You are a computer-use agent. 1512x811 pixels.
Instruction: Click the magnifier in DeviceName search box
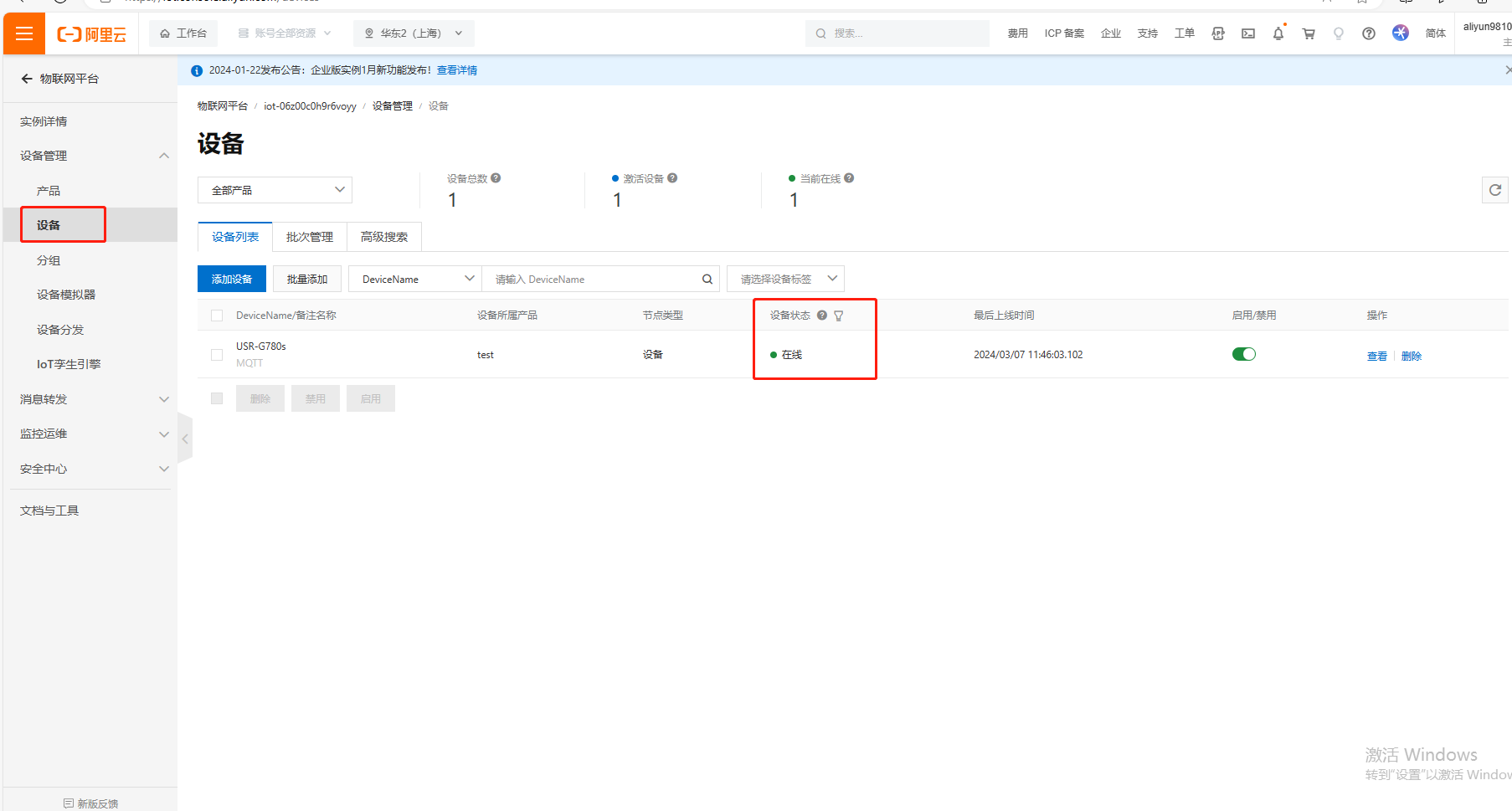[x=707, y=280]
